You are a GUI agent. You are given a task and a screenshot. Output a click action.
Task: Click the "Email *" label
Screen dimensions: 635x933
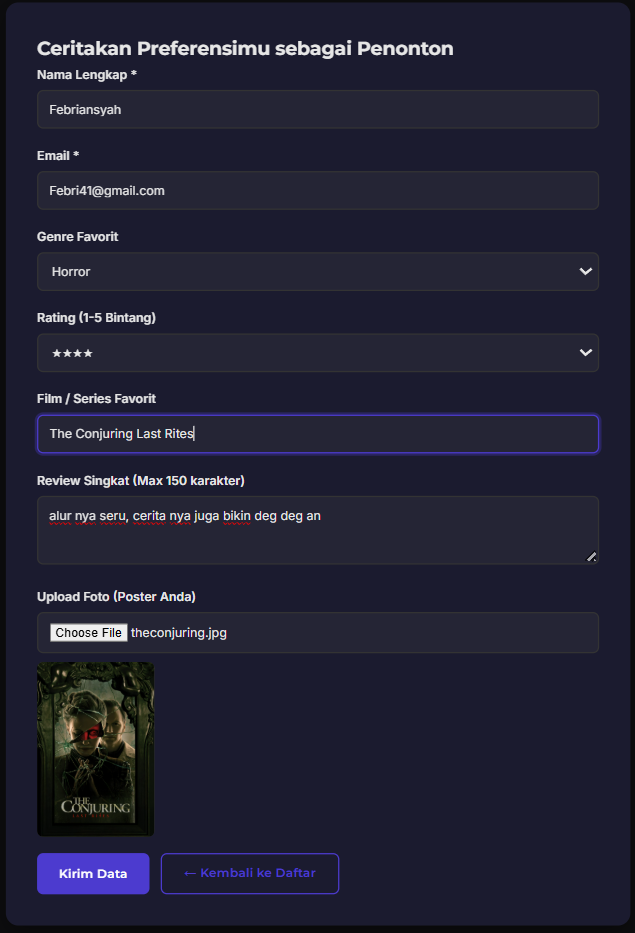[x=58, y=156]
